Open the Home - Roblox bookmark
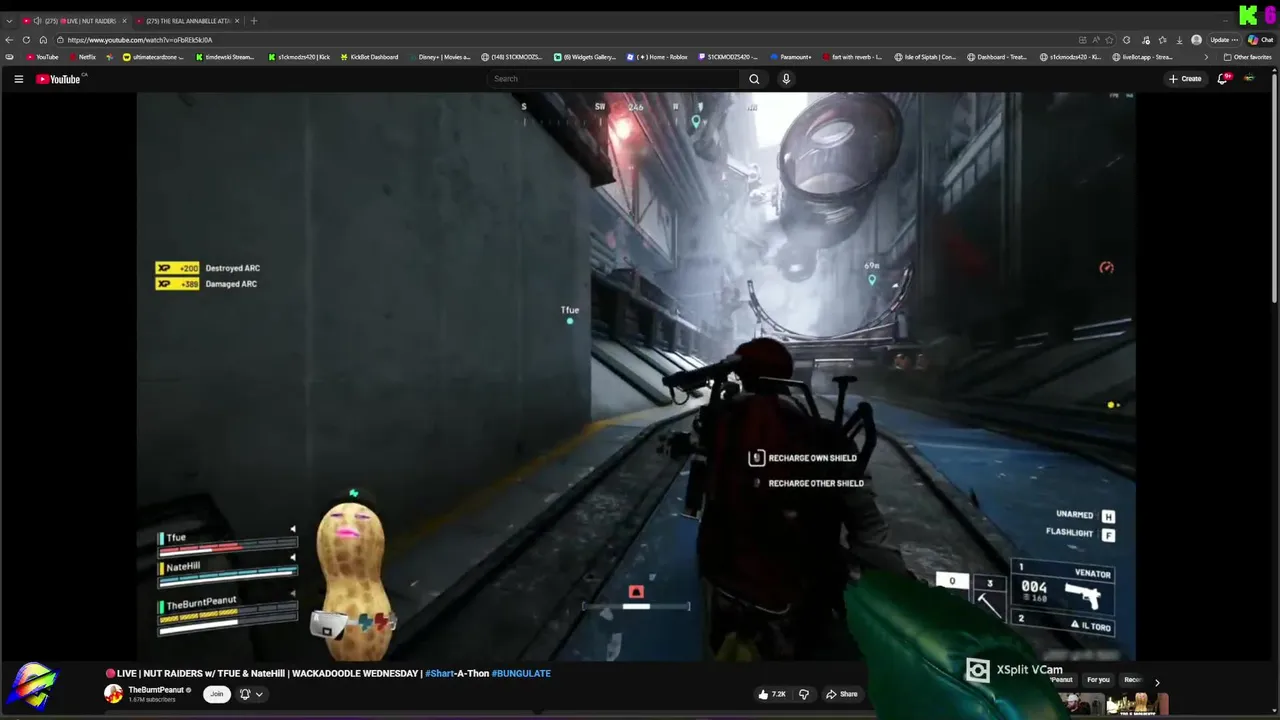The width and height of the screenshot is (1280, 720). [x=657, y=57]
